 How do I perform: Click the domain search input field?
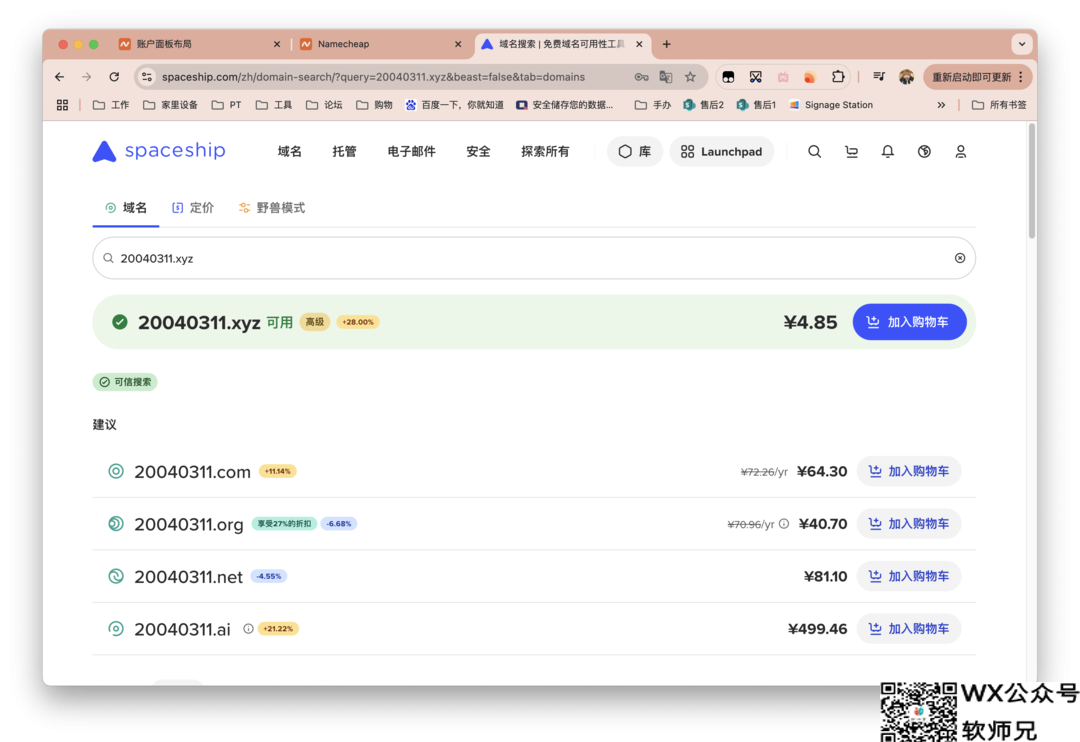[x=534, y=258]
